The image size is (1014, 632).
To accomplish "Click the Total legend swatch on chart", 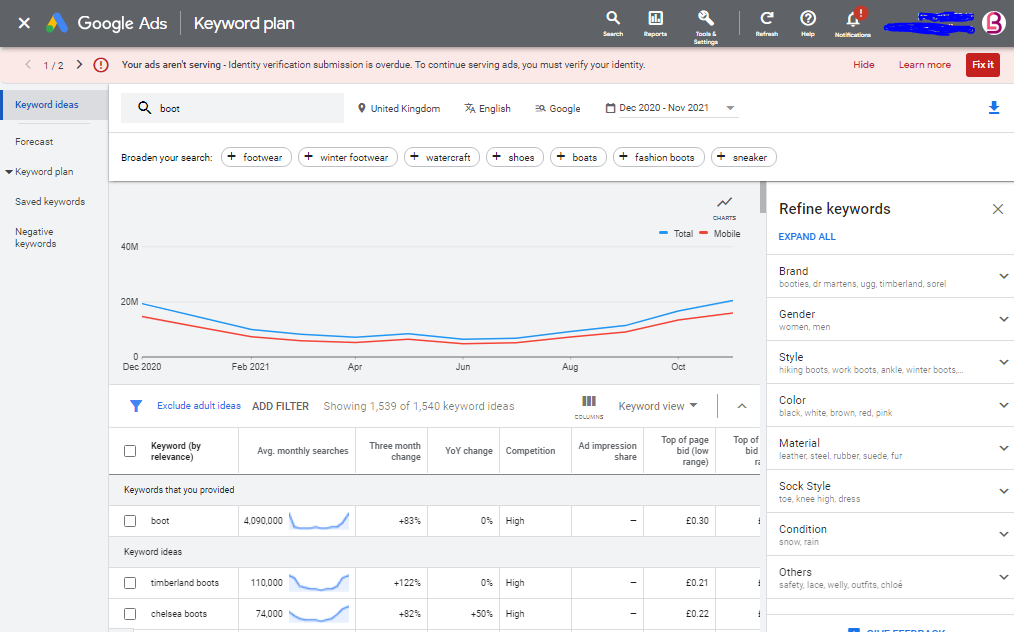I will 663,233.
